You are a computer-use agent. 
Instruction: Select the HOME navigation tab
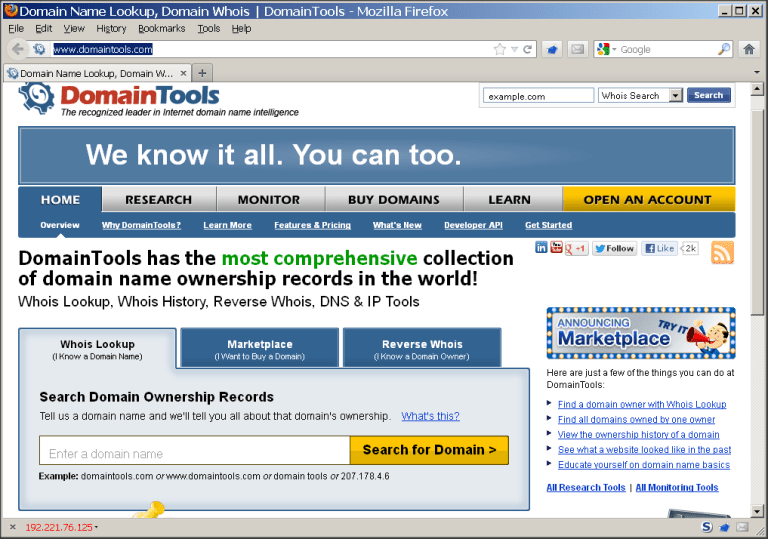(60, 199)
